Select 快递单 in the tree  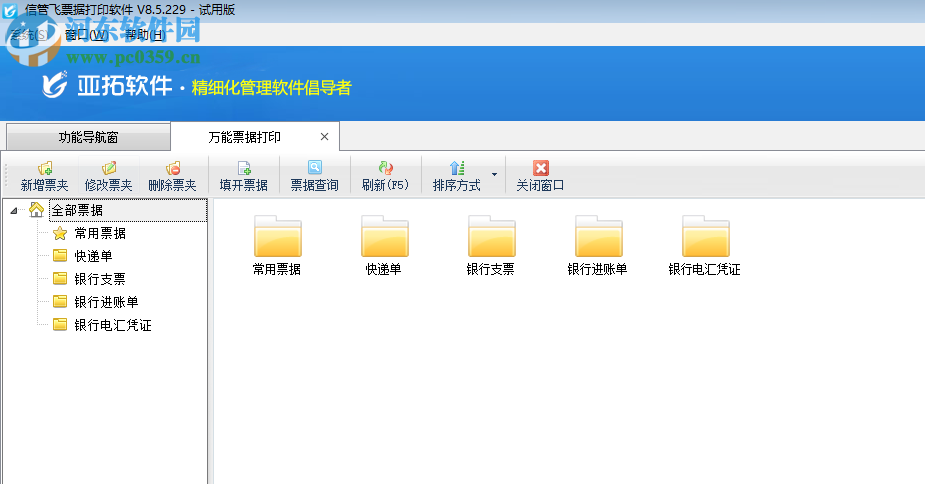click(93, 256)
